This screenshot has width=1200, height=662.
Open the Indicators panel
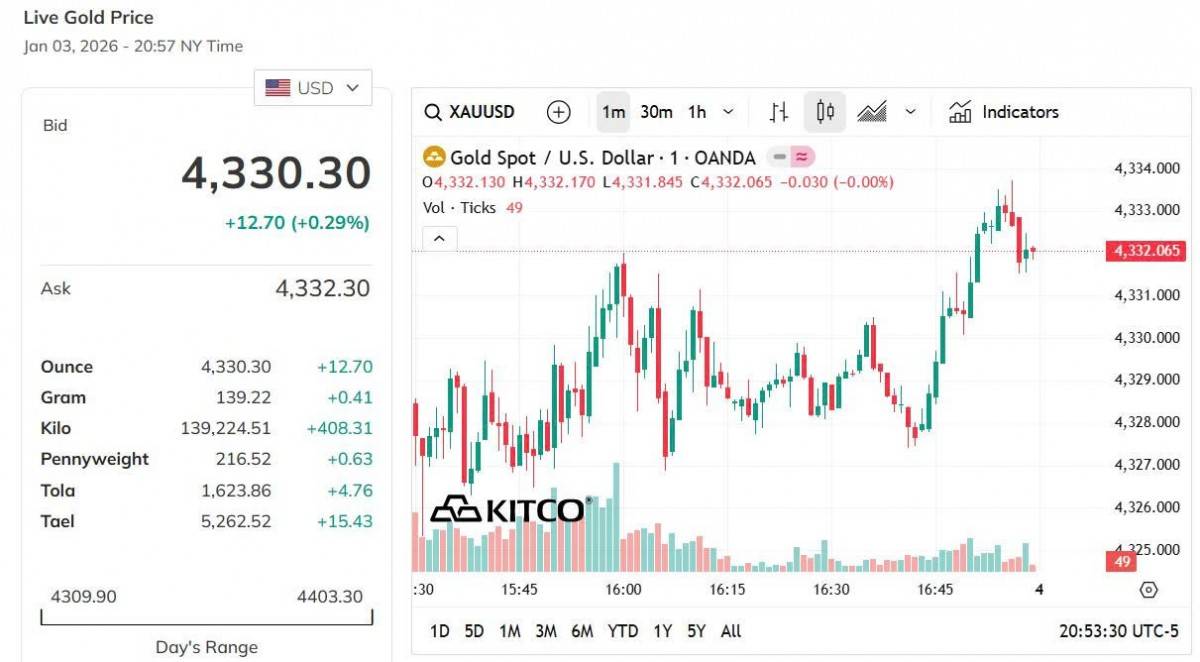click(1004, 112)
